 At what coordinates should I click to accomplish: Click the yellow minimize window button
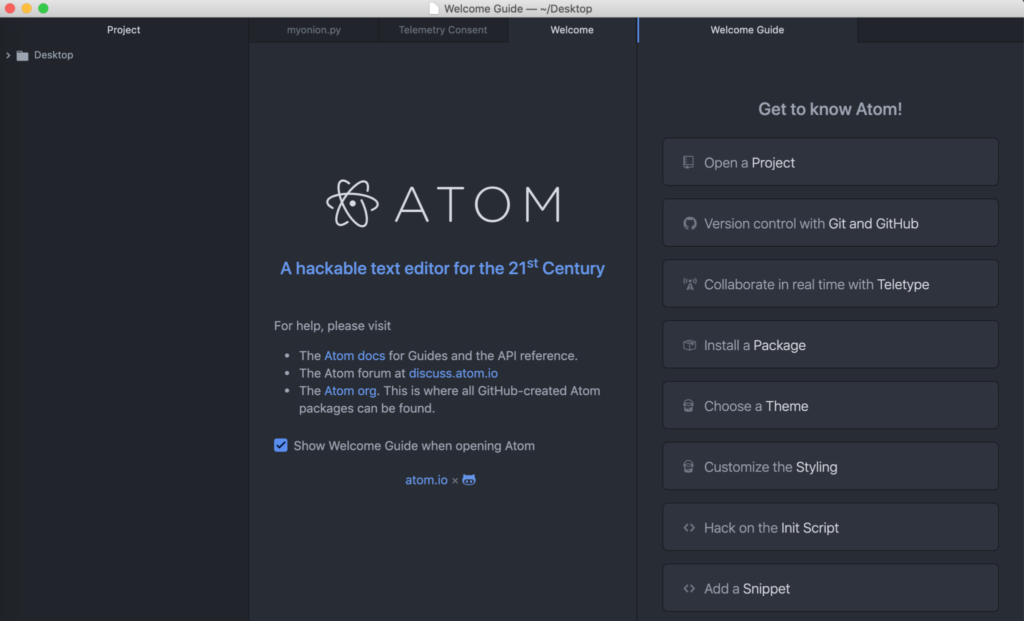[27, 8]
